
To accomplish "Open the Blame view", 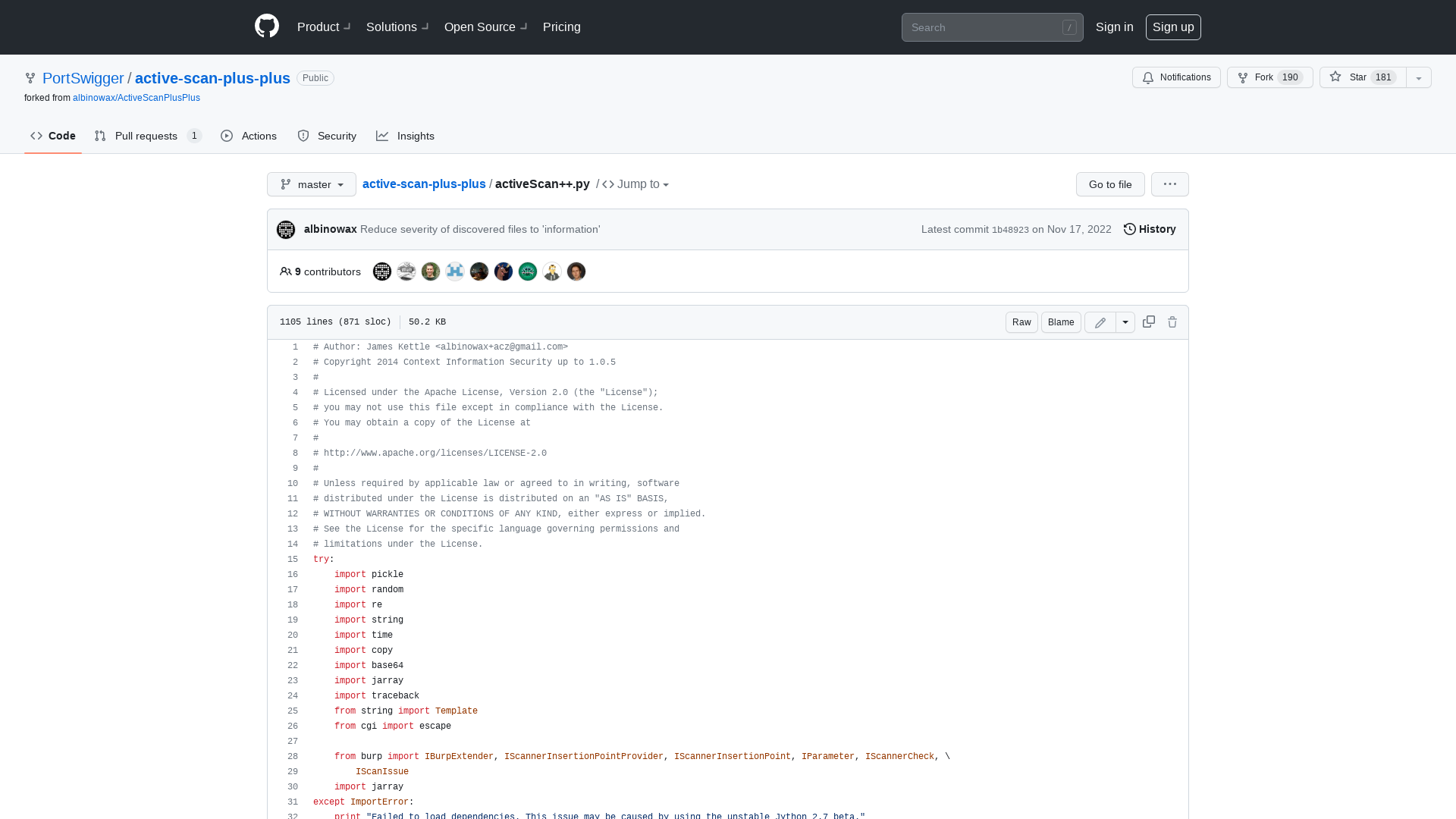I will 1061,322.
